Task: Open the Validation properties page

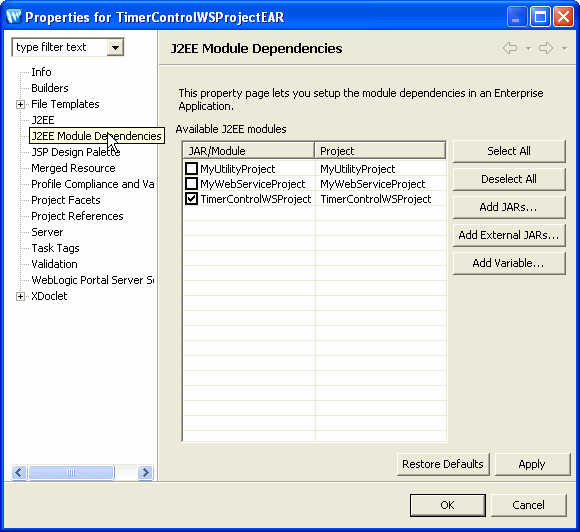Action: pos(54,264)
